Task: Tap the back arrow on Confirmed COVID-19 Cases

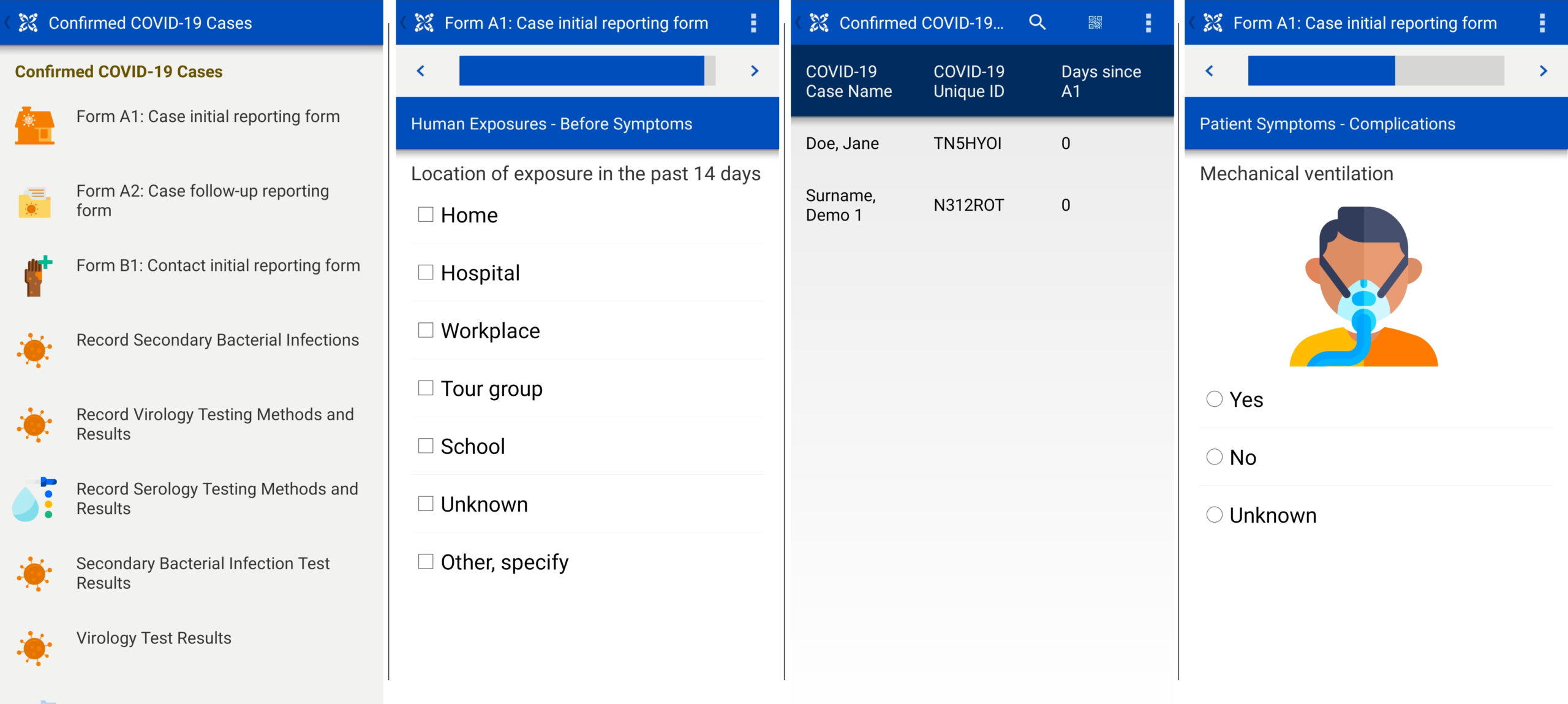Action: 6,23
